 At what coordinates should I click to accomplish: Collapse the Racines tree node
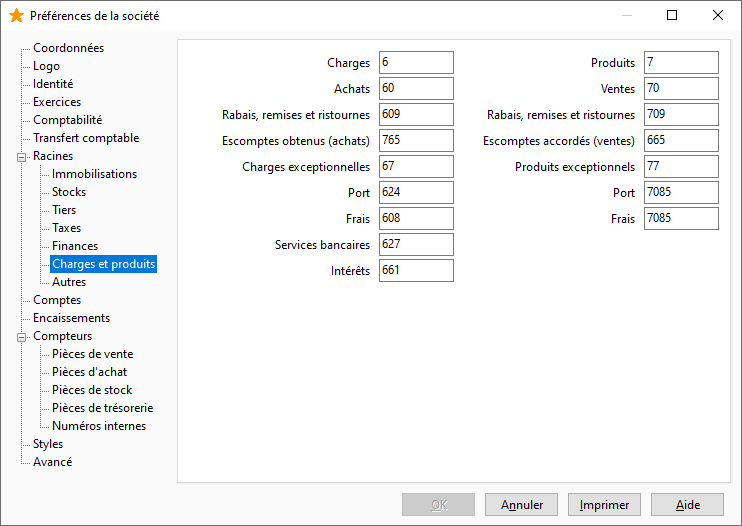21,157
